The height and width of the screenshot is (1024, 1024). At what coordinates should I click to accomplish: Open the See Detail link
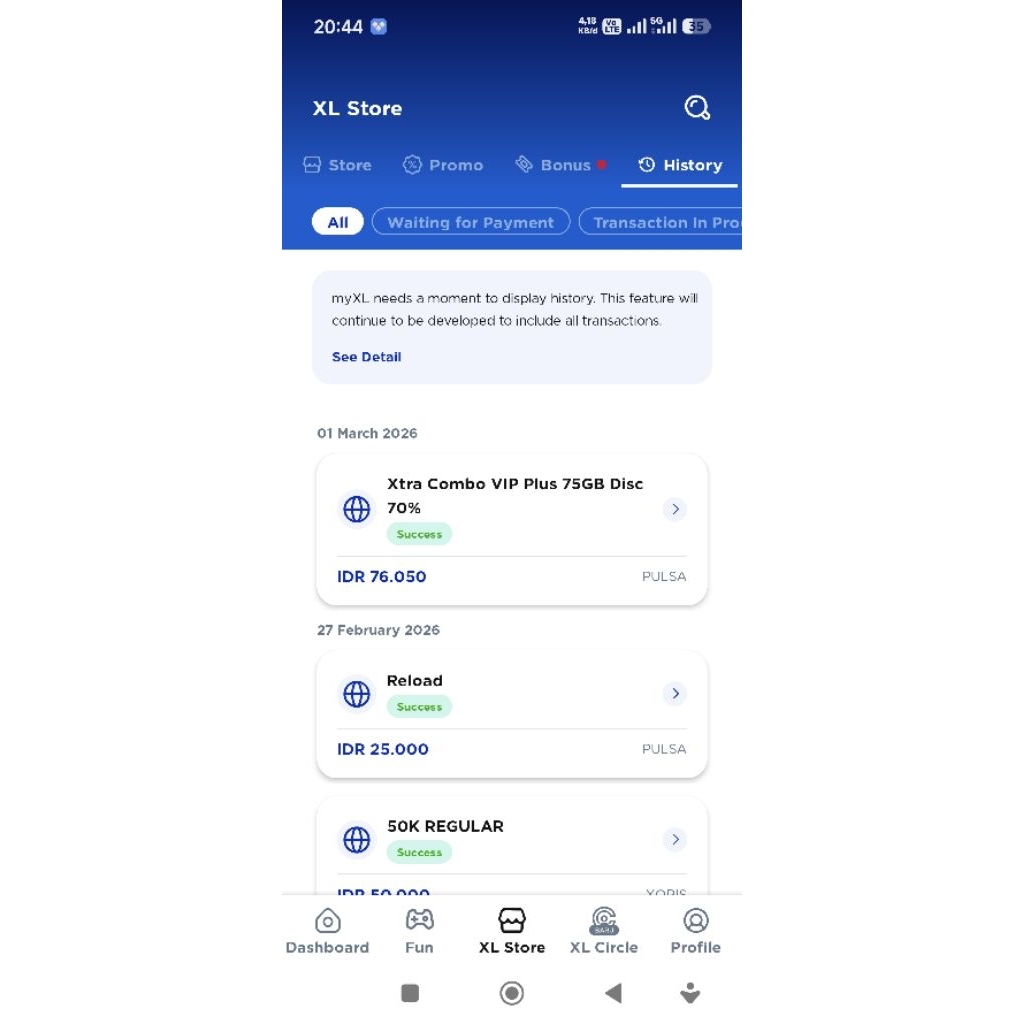click(x=366, y=357)
